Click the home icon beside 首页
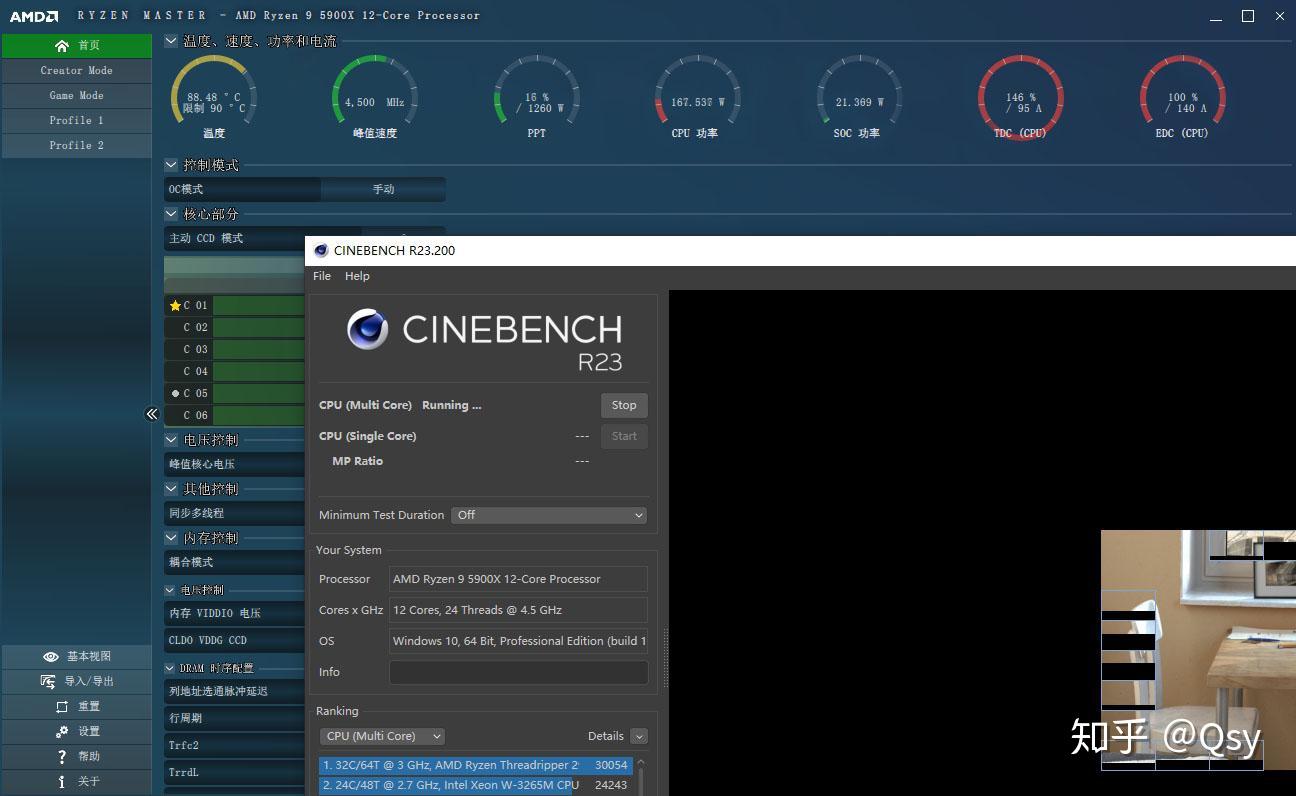 62,46
